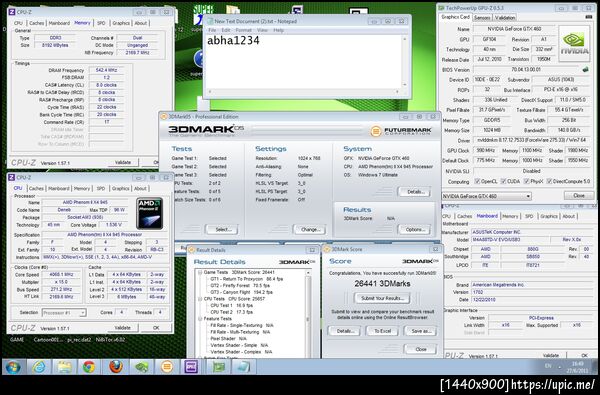Switch to the purple CPU-Z taskbar icon
This screenshot has height=395, width=600.
(191, 367)
